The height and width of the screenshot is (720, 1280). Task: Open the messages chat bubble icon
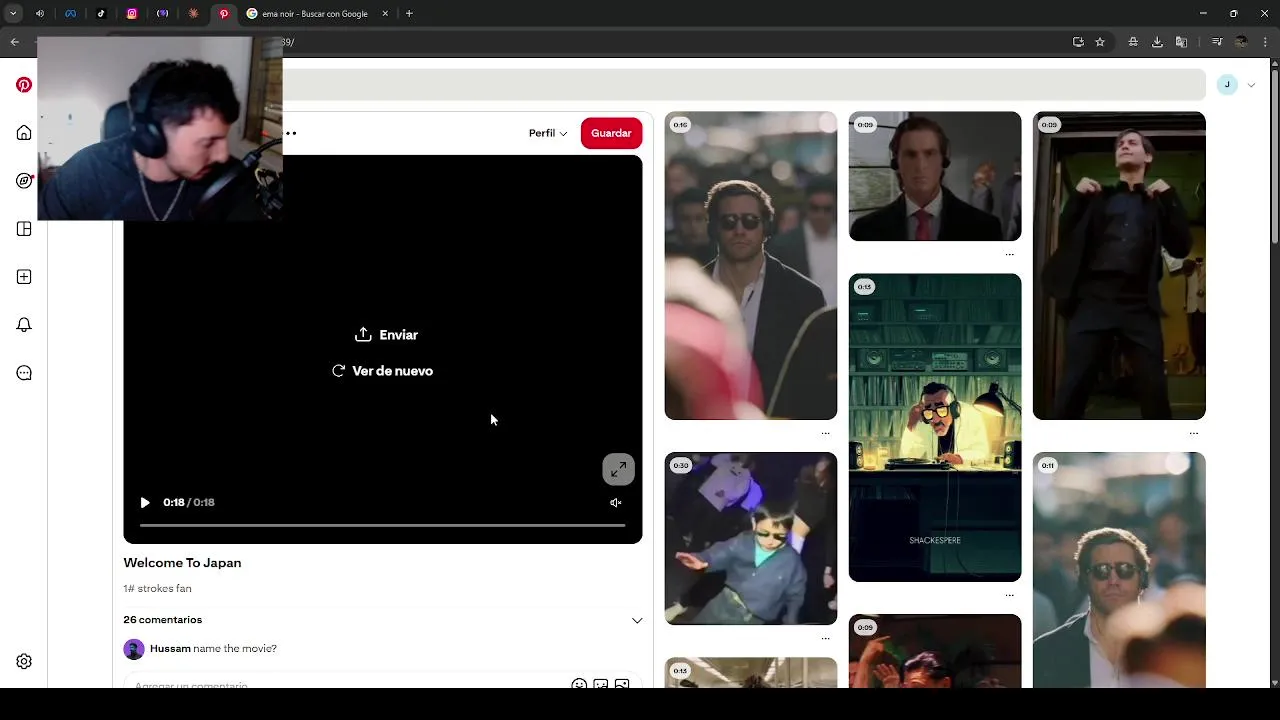[24, 373]
